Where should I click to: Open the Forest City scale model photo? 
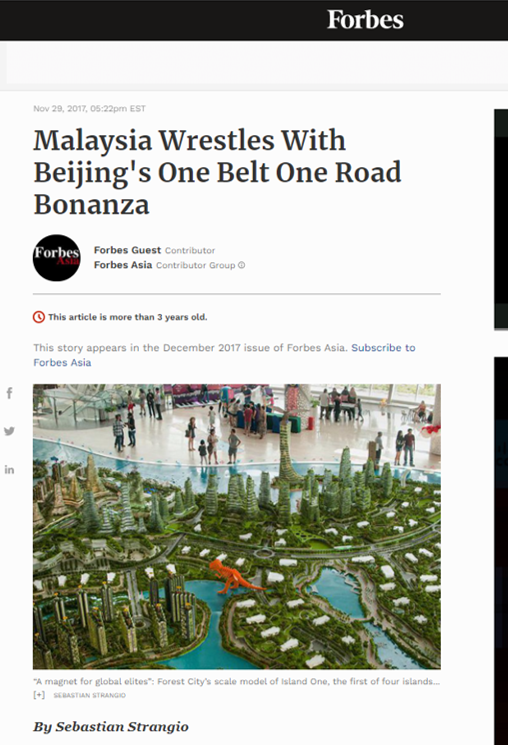pyautogui.click(x=237, y=526)
